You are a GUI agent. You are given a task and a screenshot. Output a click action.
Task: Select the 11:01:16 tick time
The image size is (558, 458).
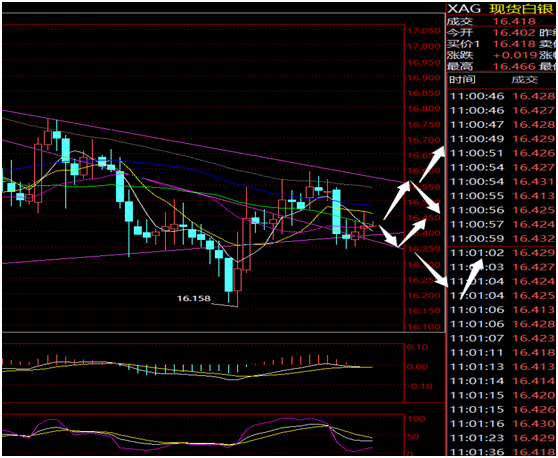[477, 423]
